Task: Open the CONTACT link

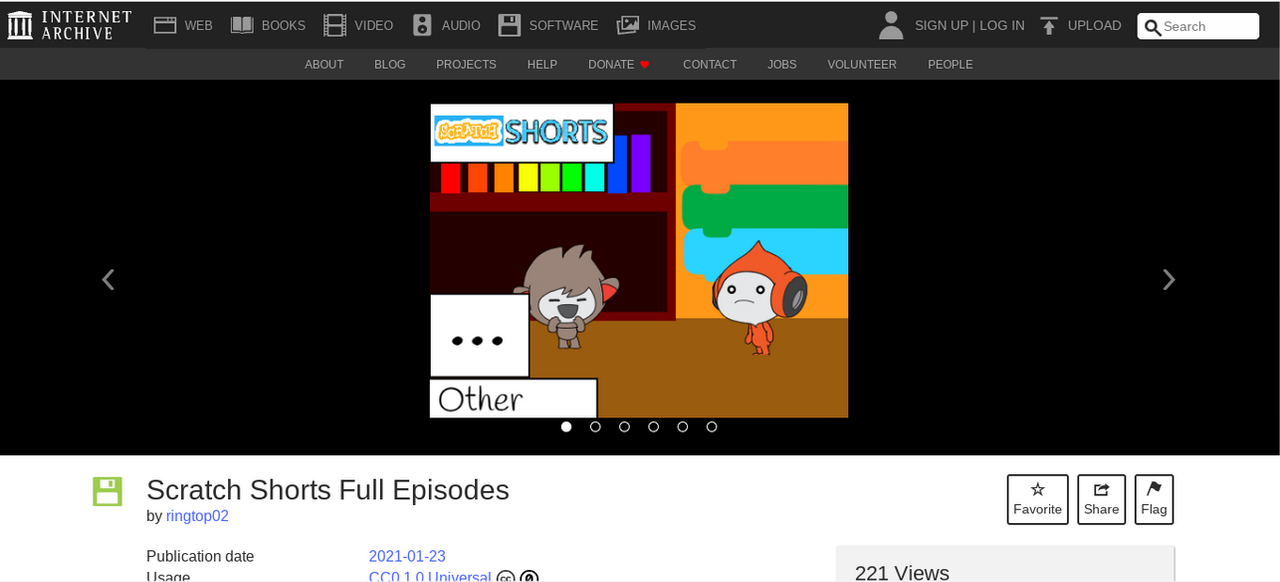Action: 710,65
